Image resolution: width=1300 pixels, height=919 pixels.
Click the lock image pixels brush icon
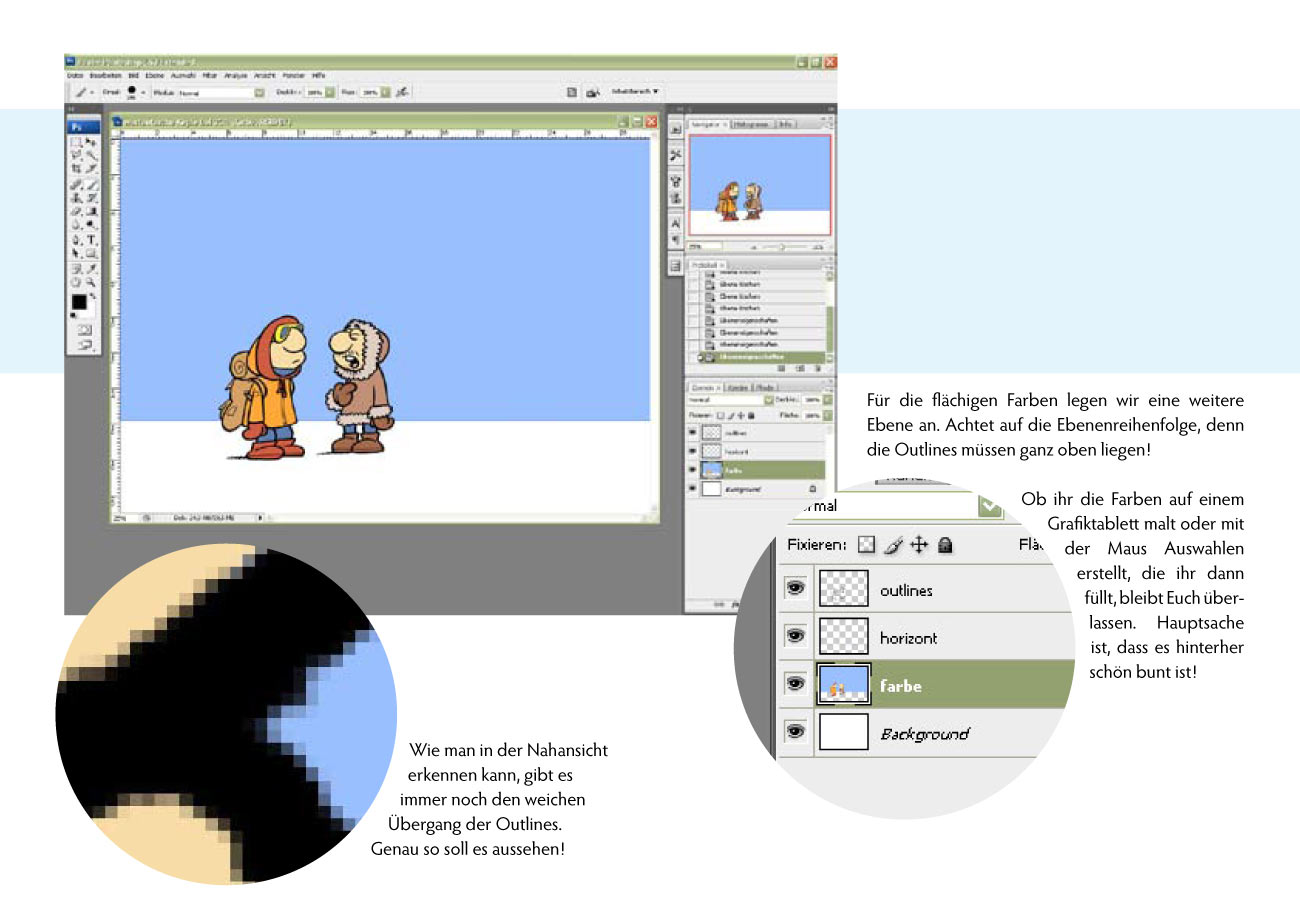pos(893,545)
